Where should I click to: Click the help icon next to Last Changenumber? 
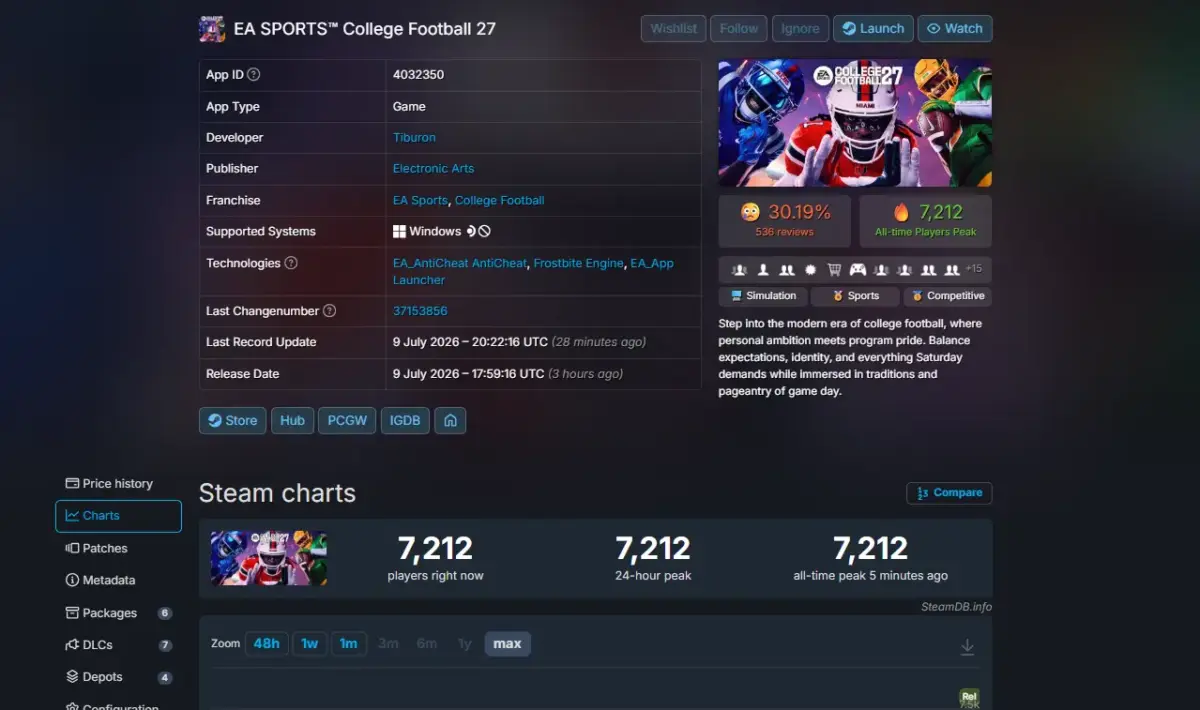tap(329, 311)
